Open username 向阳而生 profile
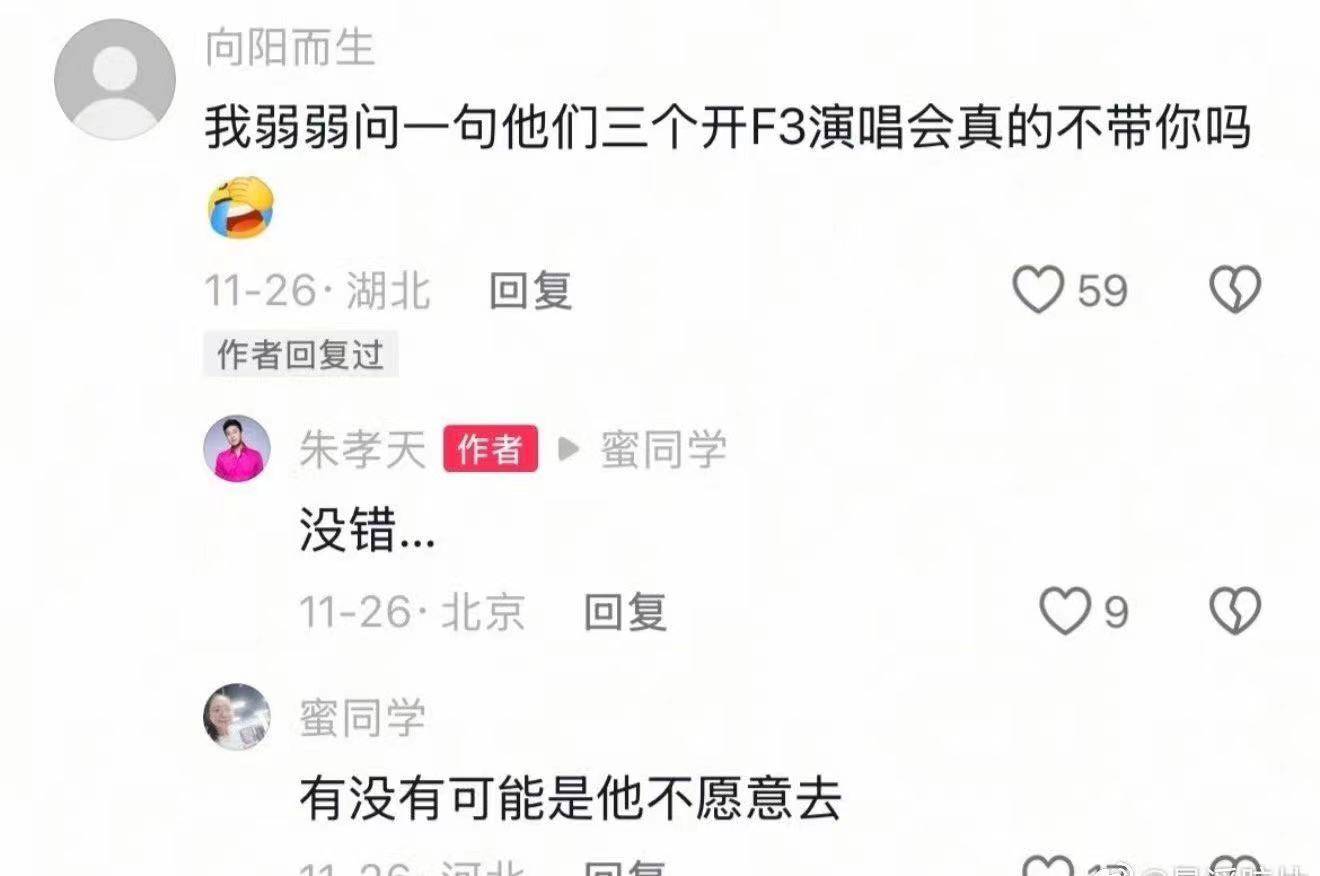Screen dimensions: 1320x876 tap(290, 47)
